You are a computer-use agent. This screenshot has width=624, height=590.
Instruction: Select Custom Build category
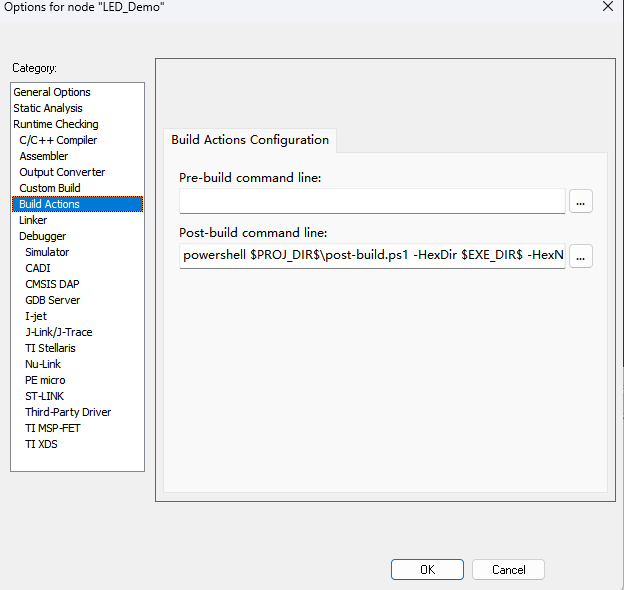(x=50, y=188)
